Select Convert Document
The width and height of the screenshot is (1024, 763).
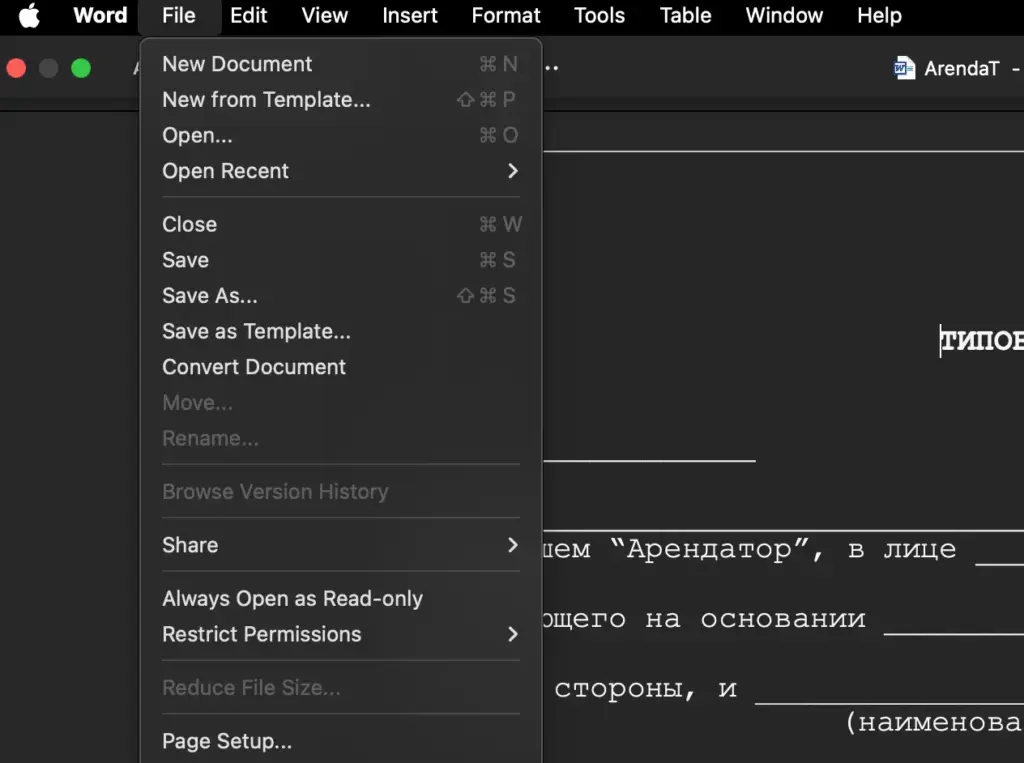click(341, 367)
